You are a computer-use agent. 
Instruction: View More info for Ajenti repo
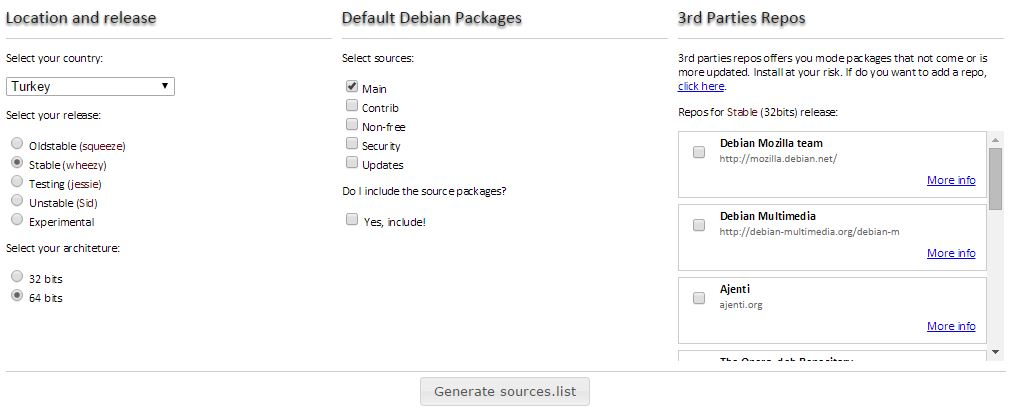(x=951, y=326)
